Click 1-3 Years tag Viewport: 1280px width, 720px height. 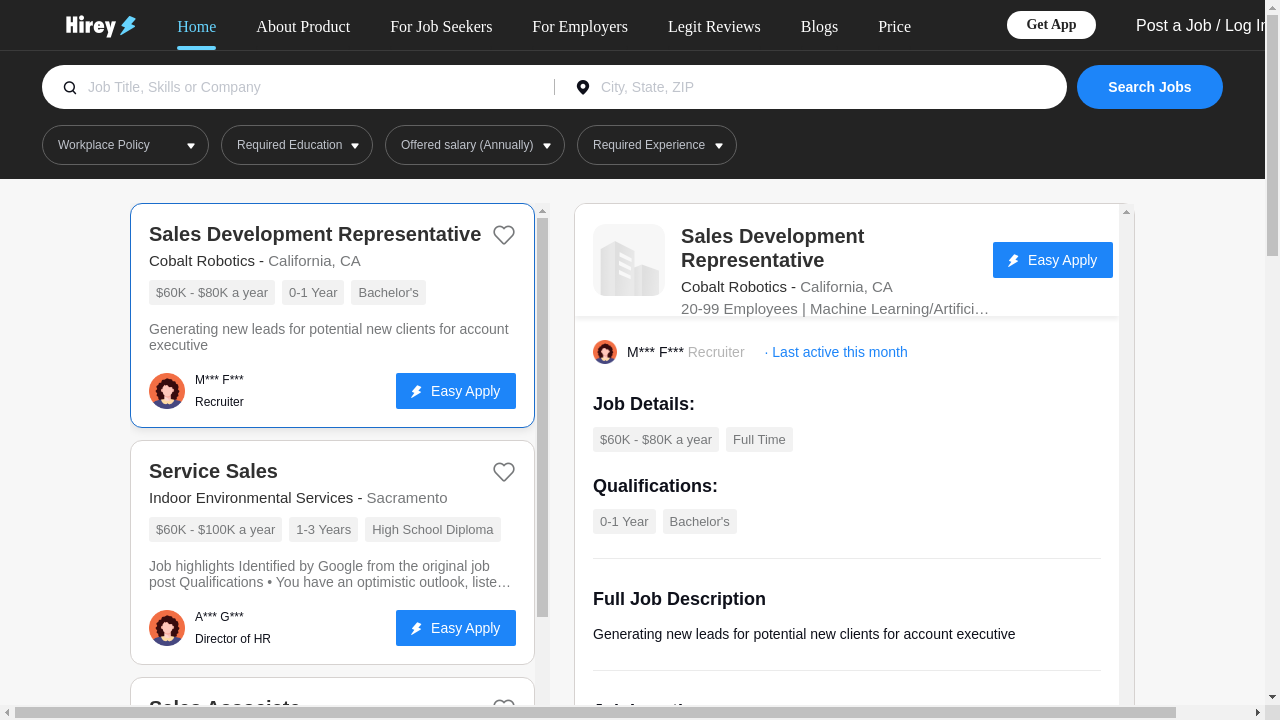coord(323,530)
